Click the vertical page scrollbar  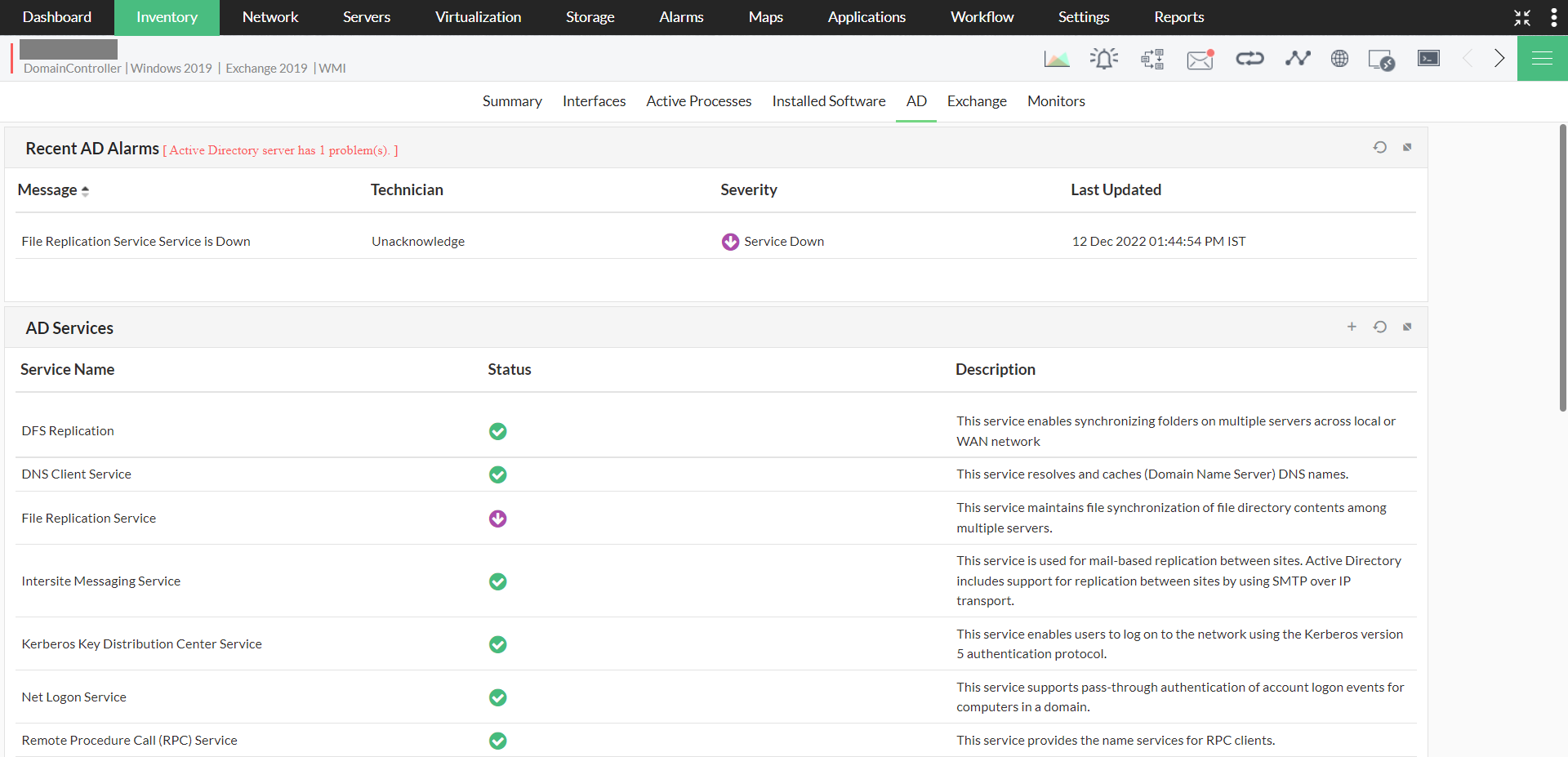pos(1562,269)
